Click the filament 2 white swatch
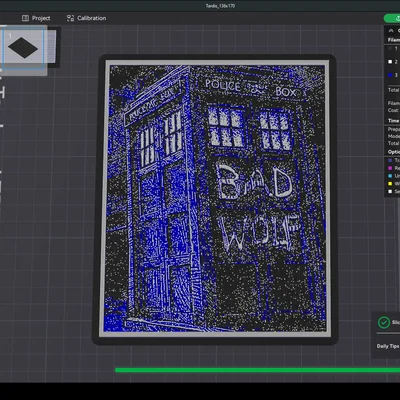Image resolution: width=400 pixels, height=400 pixels. click(x=390, y=62)
